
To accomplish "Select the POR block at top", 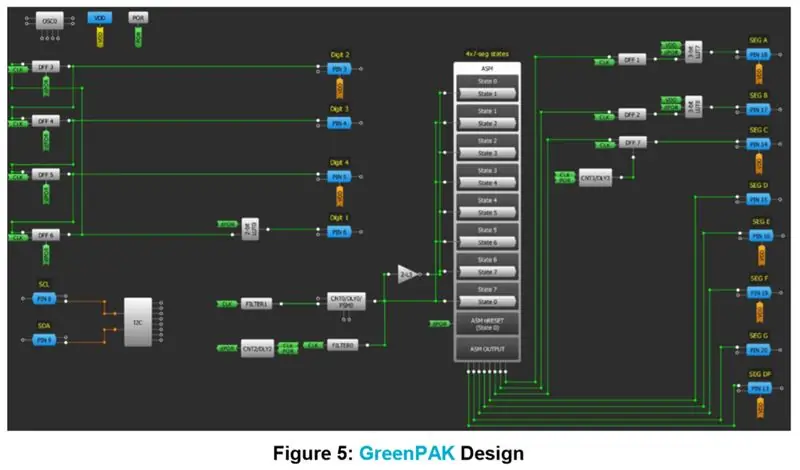I will (x=138, y=18).
